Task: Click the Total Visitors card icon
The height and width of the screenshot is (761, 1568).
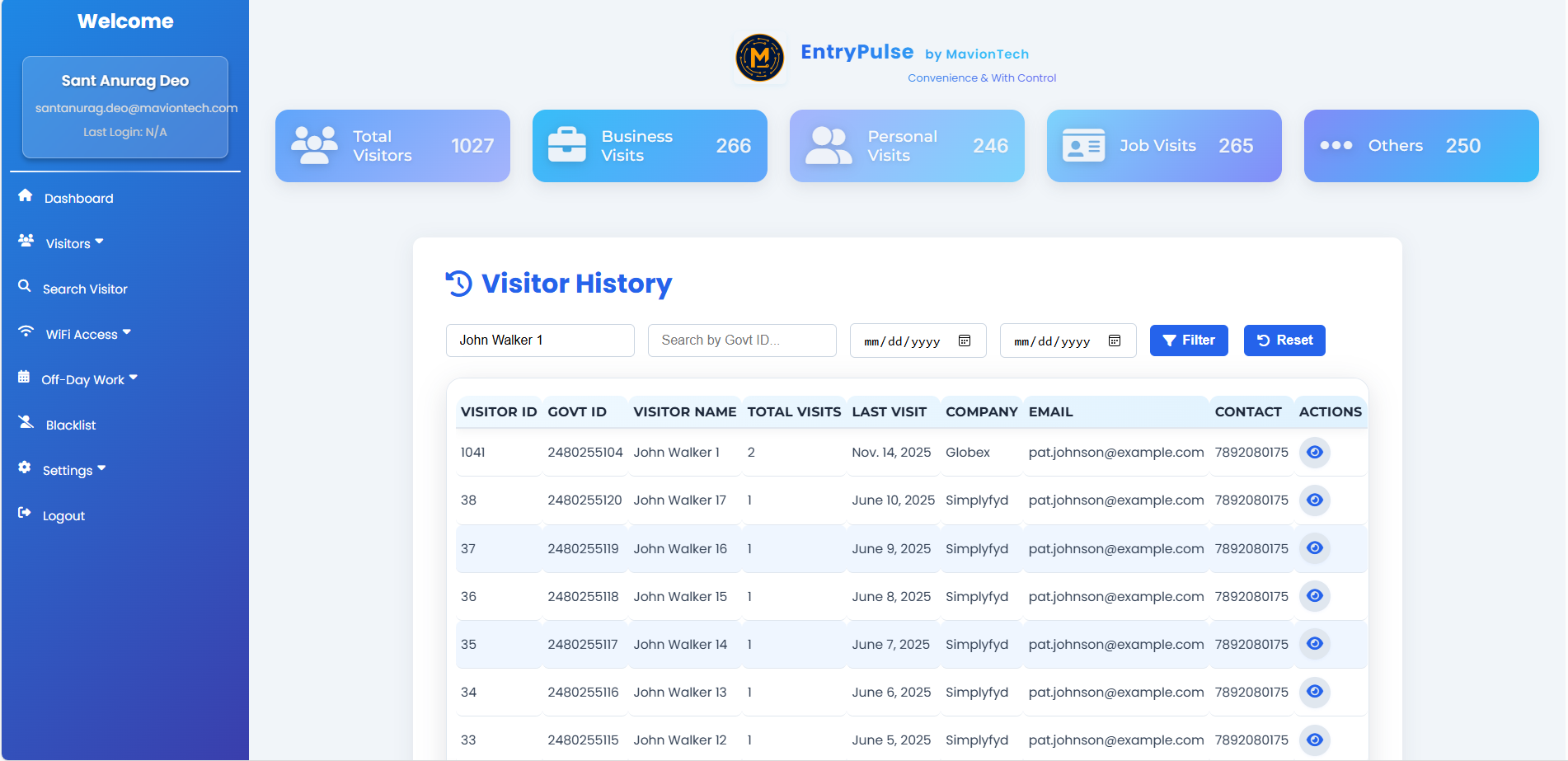Action: click(314, 146)
